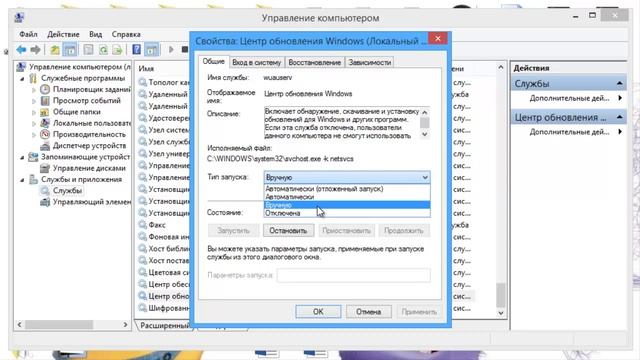
Task: Toggle the Show/Hide Action Pane icon
Action: point(151,50)
